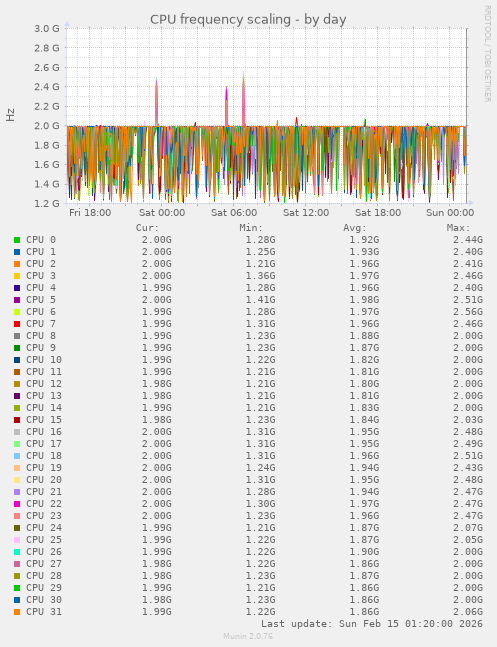Click the '1.2 G' y-axis label
The height and width of the screenshot is (647, 497).
tap(47, 203)
